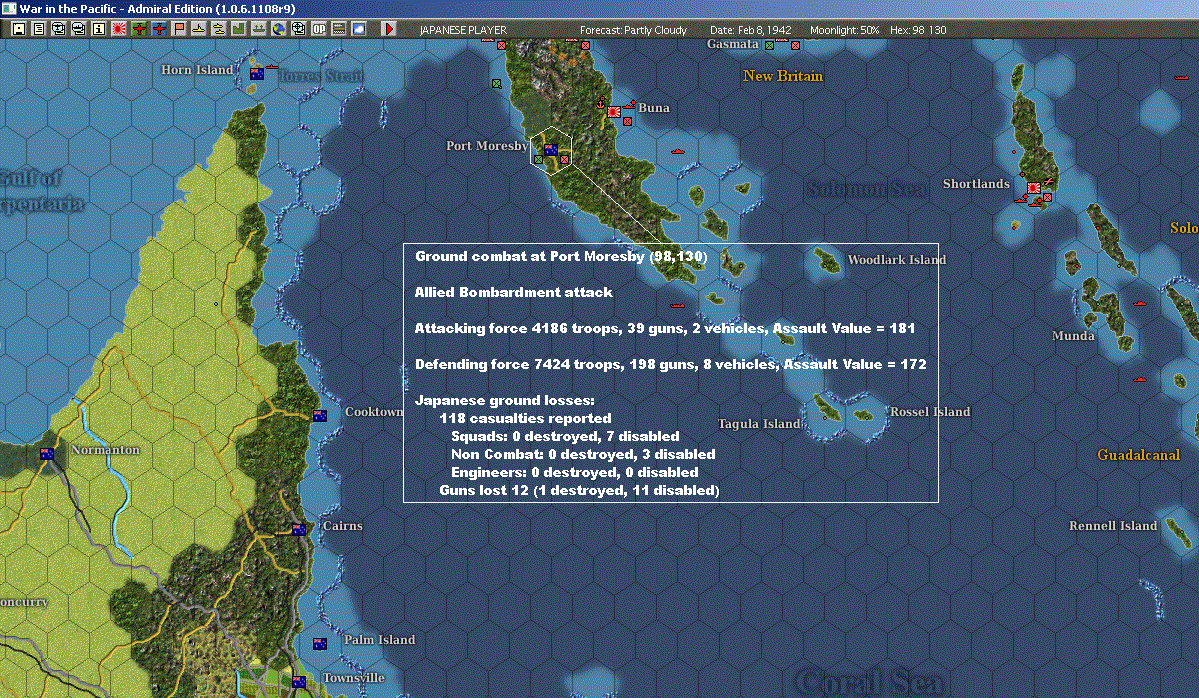Select the Australian flag at Horn Island
This screenshot has width=1199, height=698.
257,74
